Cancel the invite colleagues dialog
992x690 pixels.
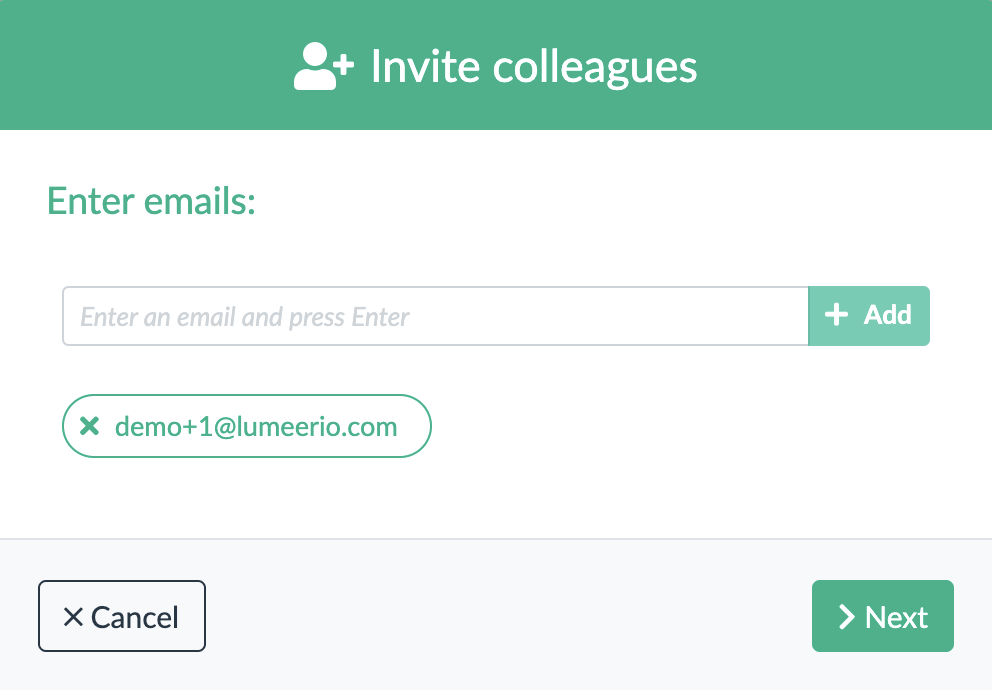(x=121, y=616)
